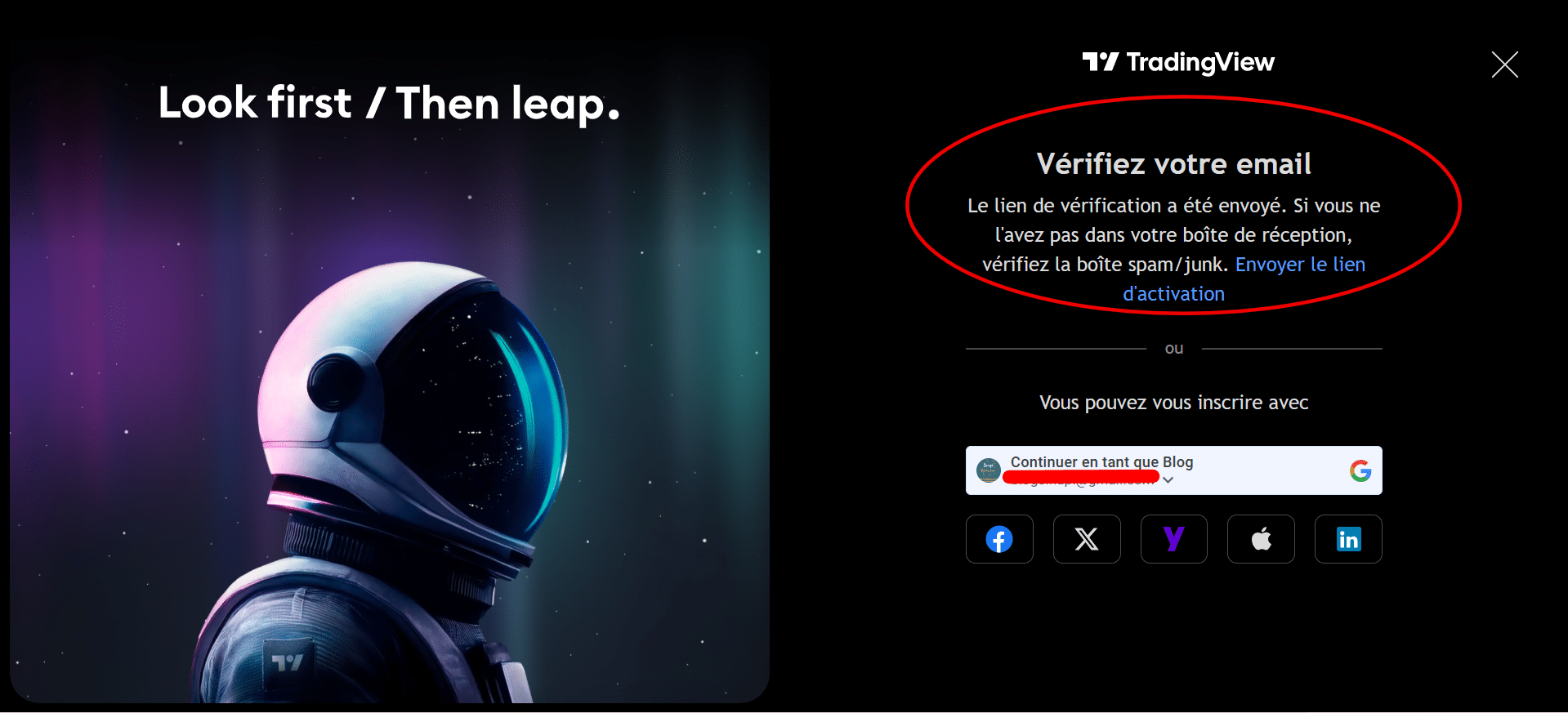Screen dimensions: 1568x713
Task: Expand the Google account chooser chevron
Action: [x=1168, y=480]
